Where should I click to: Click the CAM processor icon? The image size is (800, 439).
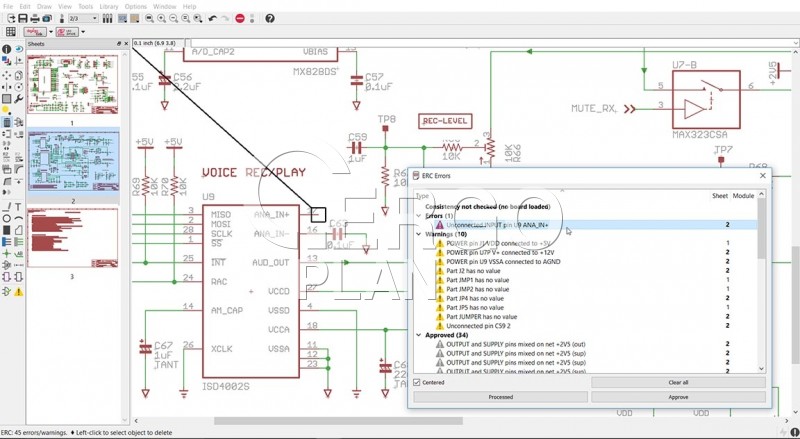coord(47,18)
